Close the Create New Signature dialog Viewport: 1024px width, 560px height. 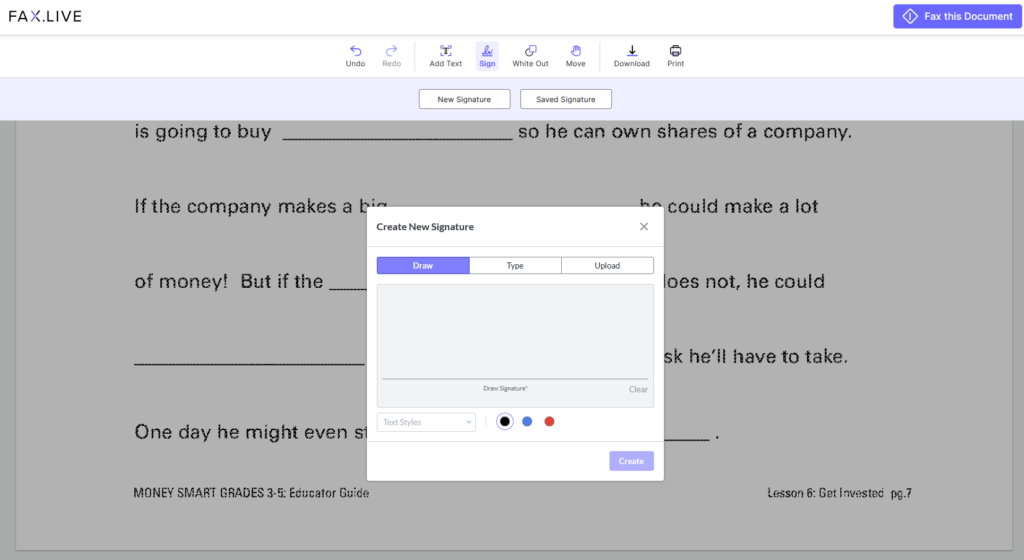644,226
